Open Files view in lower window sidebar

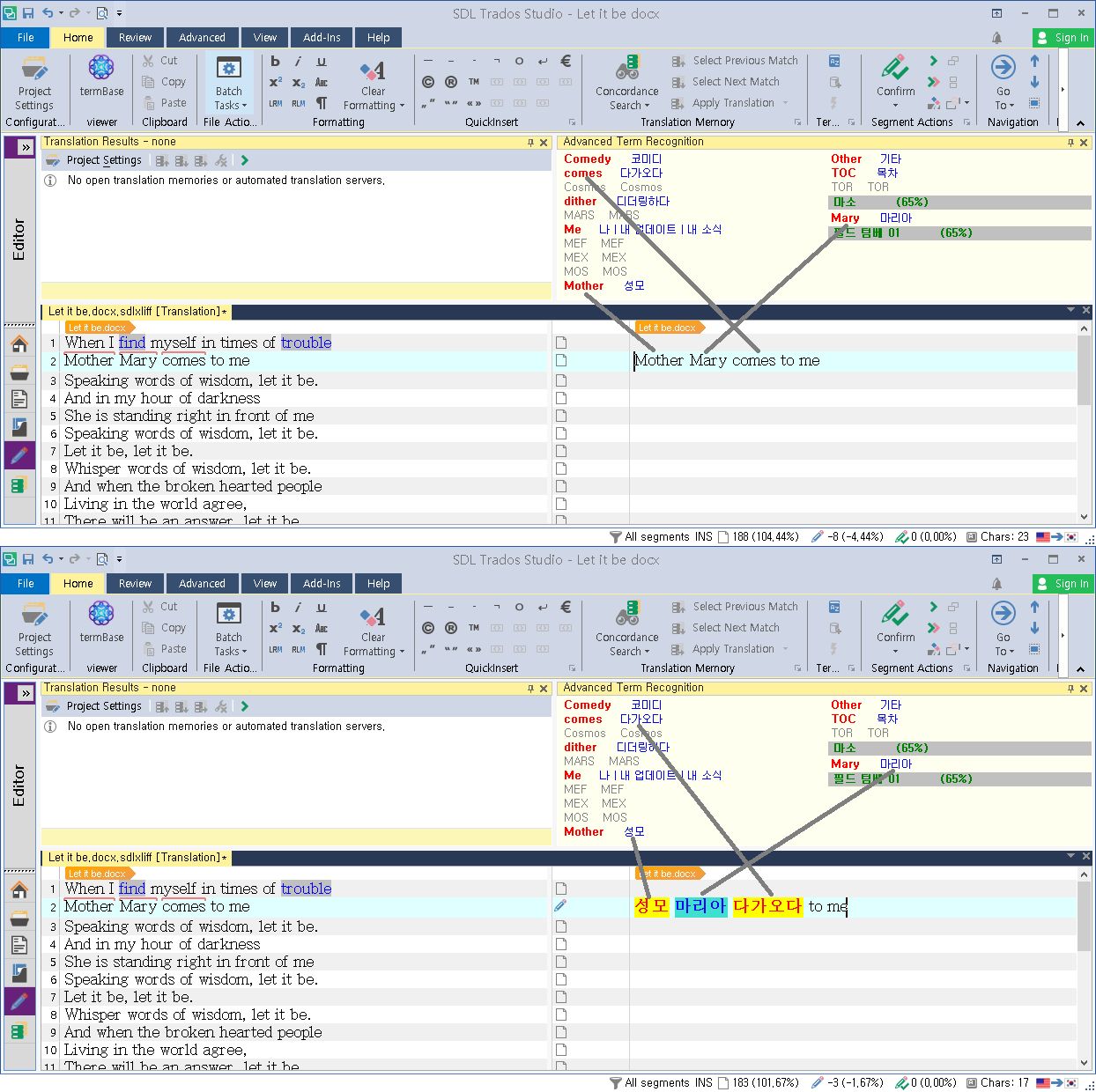tap(19, 945)
